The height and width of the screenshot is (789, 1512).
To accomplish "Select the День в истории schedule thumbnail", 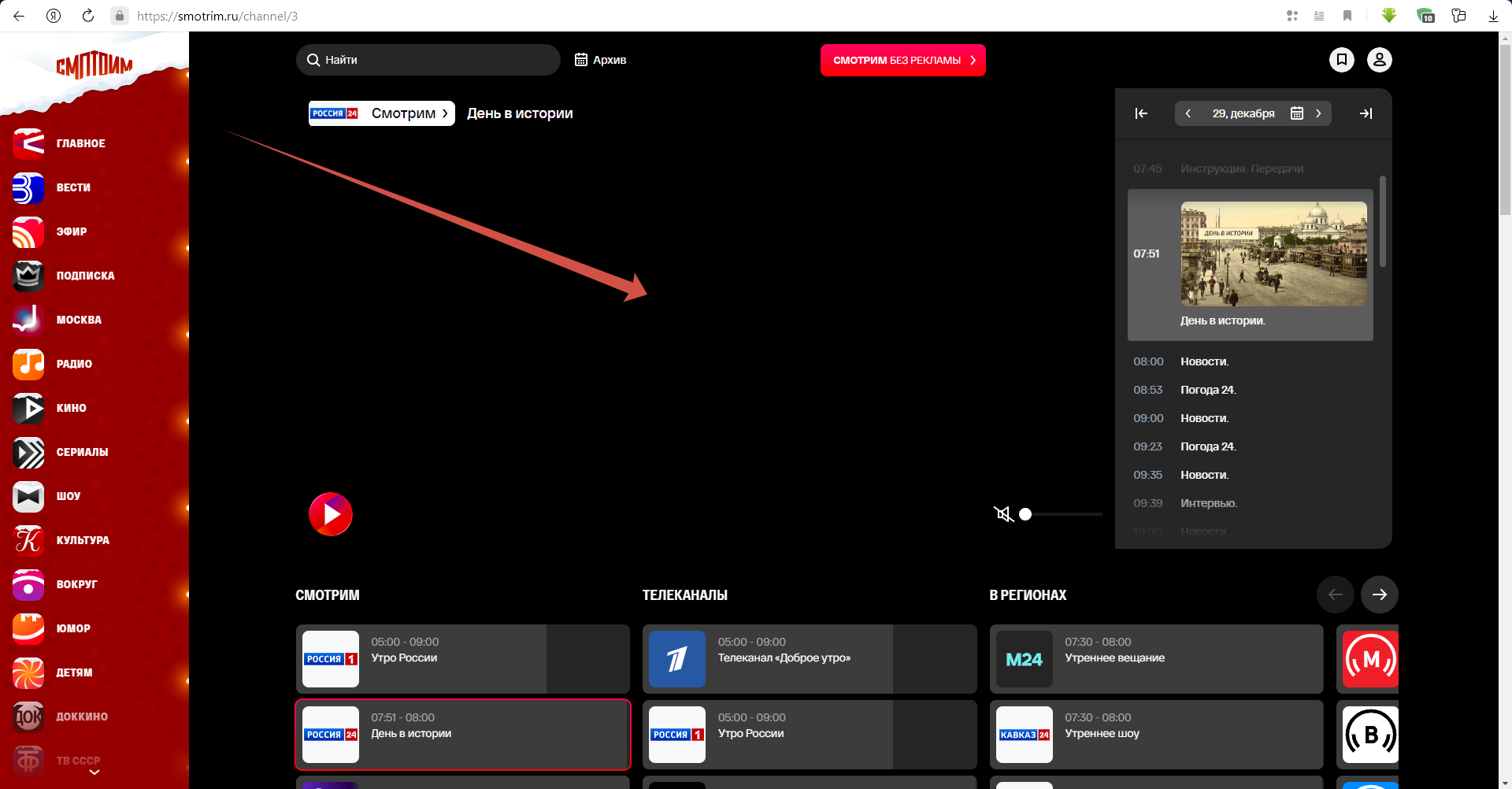I will click(x=1273, y=254).
